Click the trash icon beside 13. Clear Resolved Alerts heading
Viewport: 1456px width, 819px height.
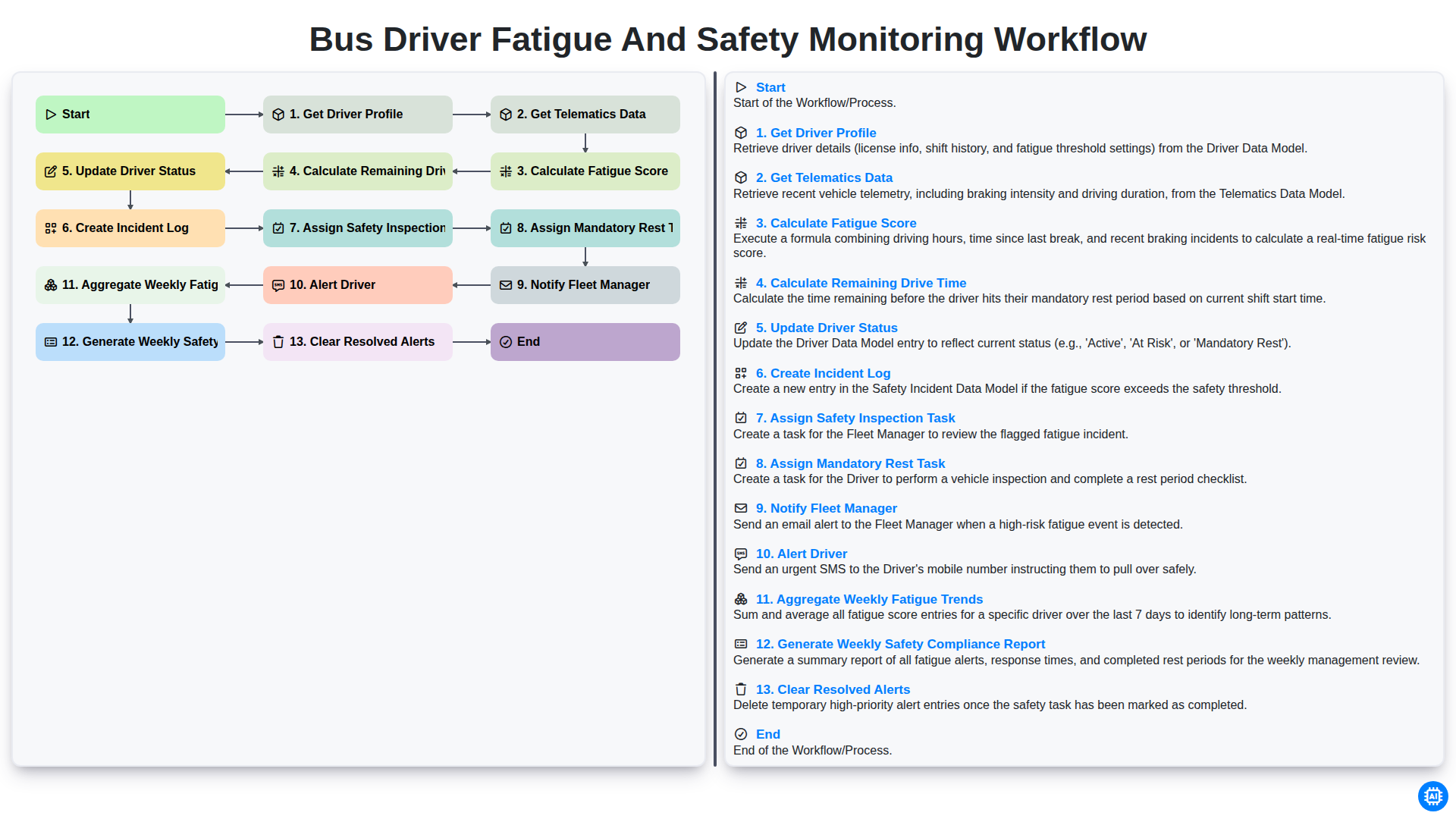click(741, 689)
